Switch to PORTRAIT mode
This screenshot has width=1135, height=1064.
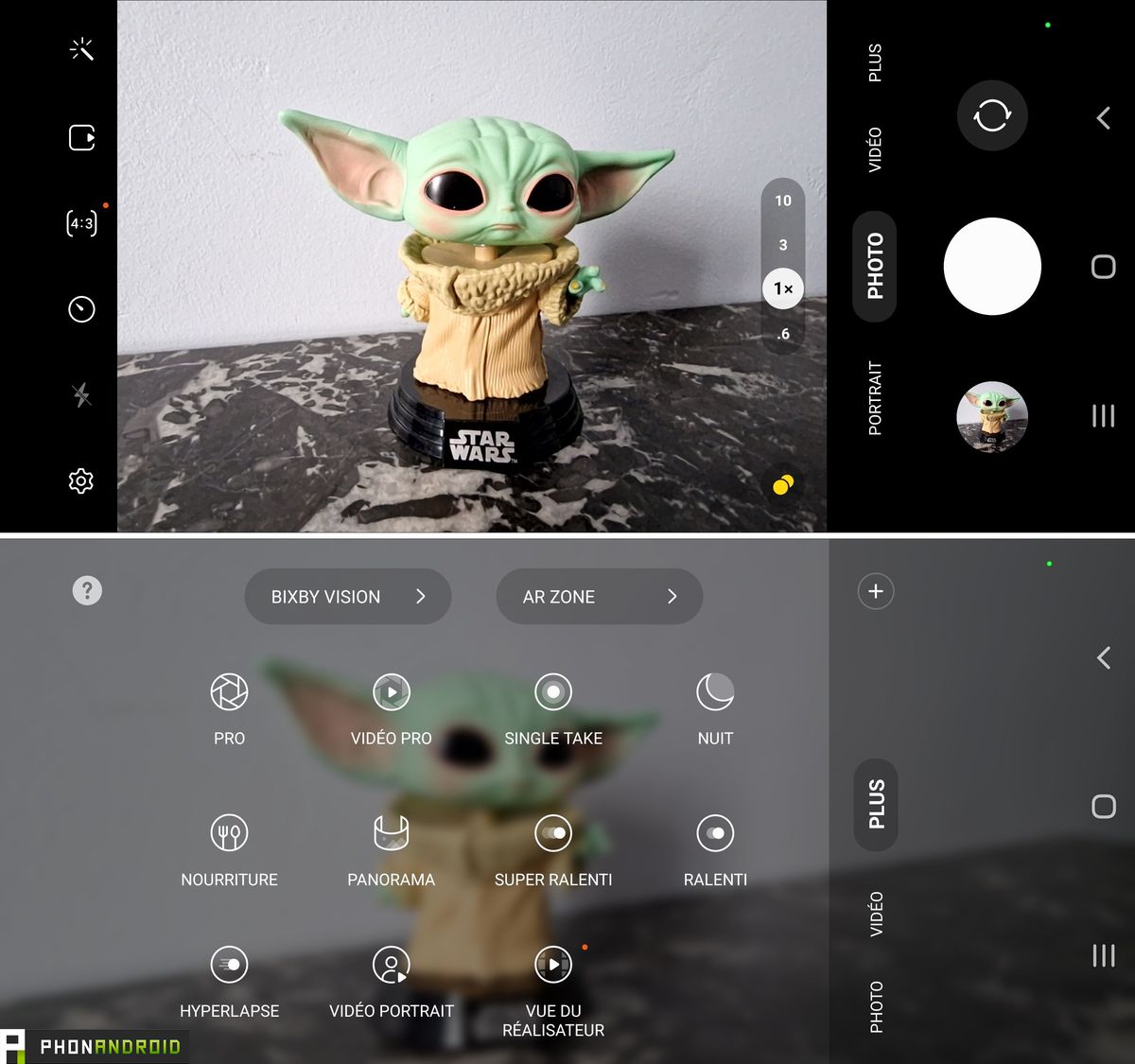pos(875,398)
